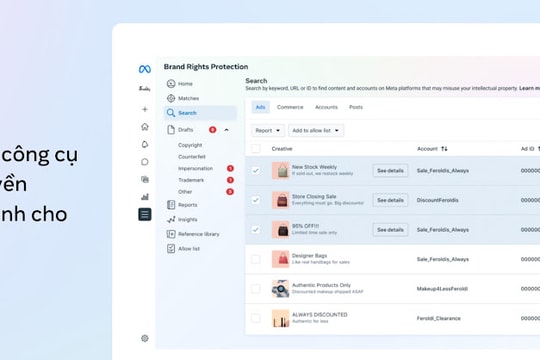Uncheck the New Stock Weekly ad checkbox
Screen dimensions: 540x360
coord(256,171)
